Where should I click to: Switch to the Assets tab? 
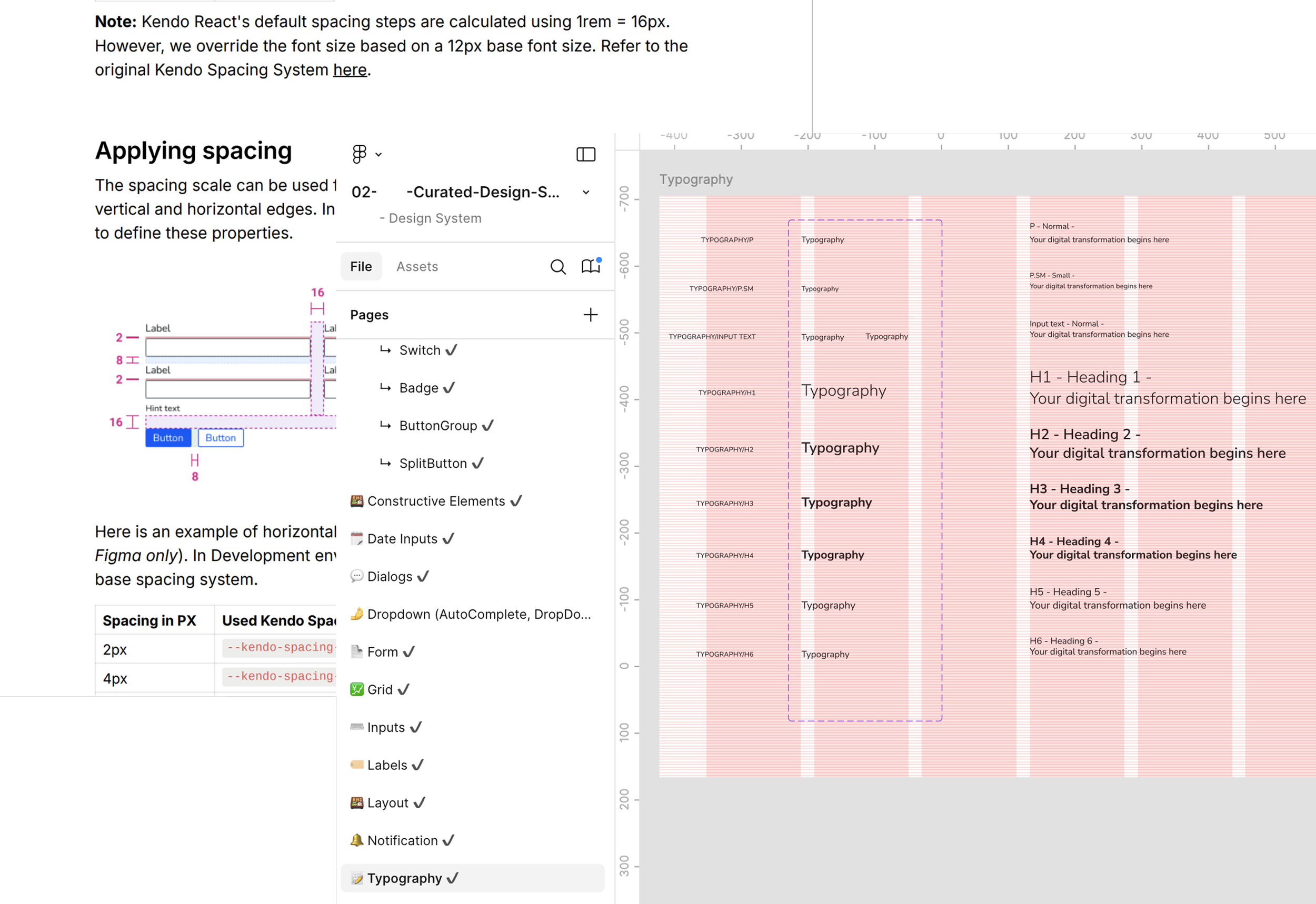point(417,267)
